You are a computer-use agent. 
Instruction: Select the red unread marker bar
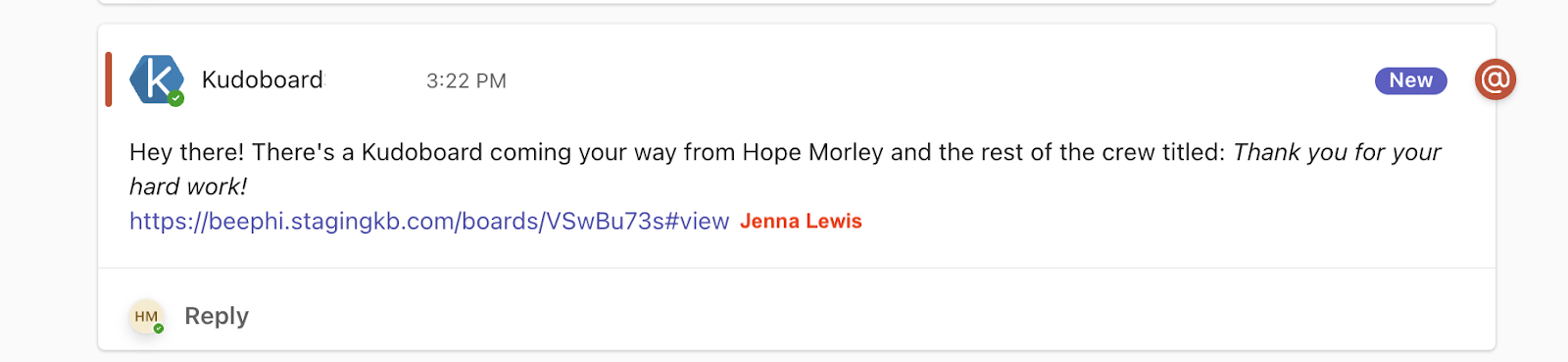108,79
